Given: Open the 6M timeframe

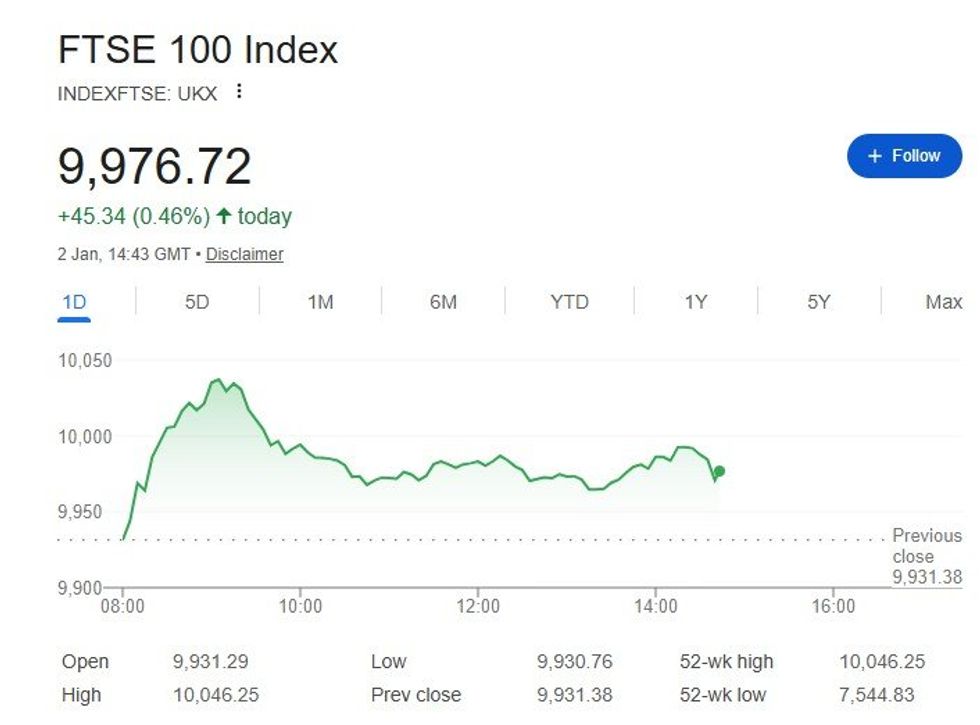Looking at the screenshot, I should coord(443,301).
